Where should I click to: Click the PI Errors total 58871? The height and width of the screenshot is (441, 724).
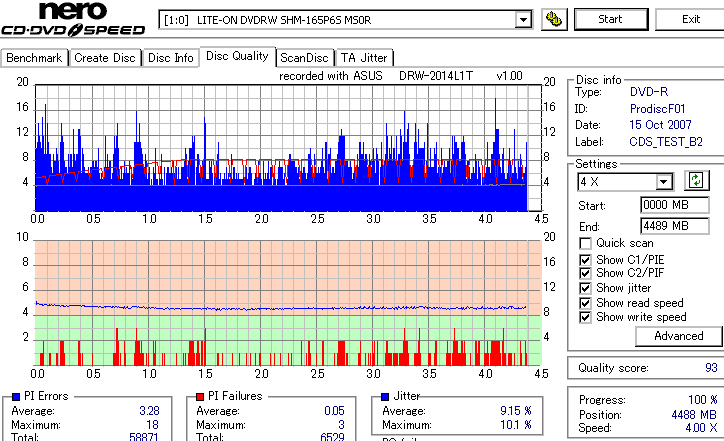click(x=144, y=437)
